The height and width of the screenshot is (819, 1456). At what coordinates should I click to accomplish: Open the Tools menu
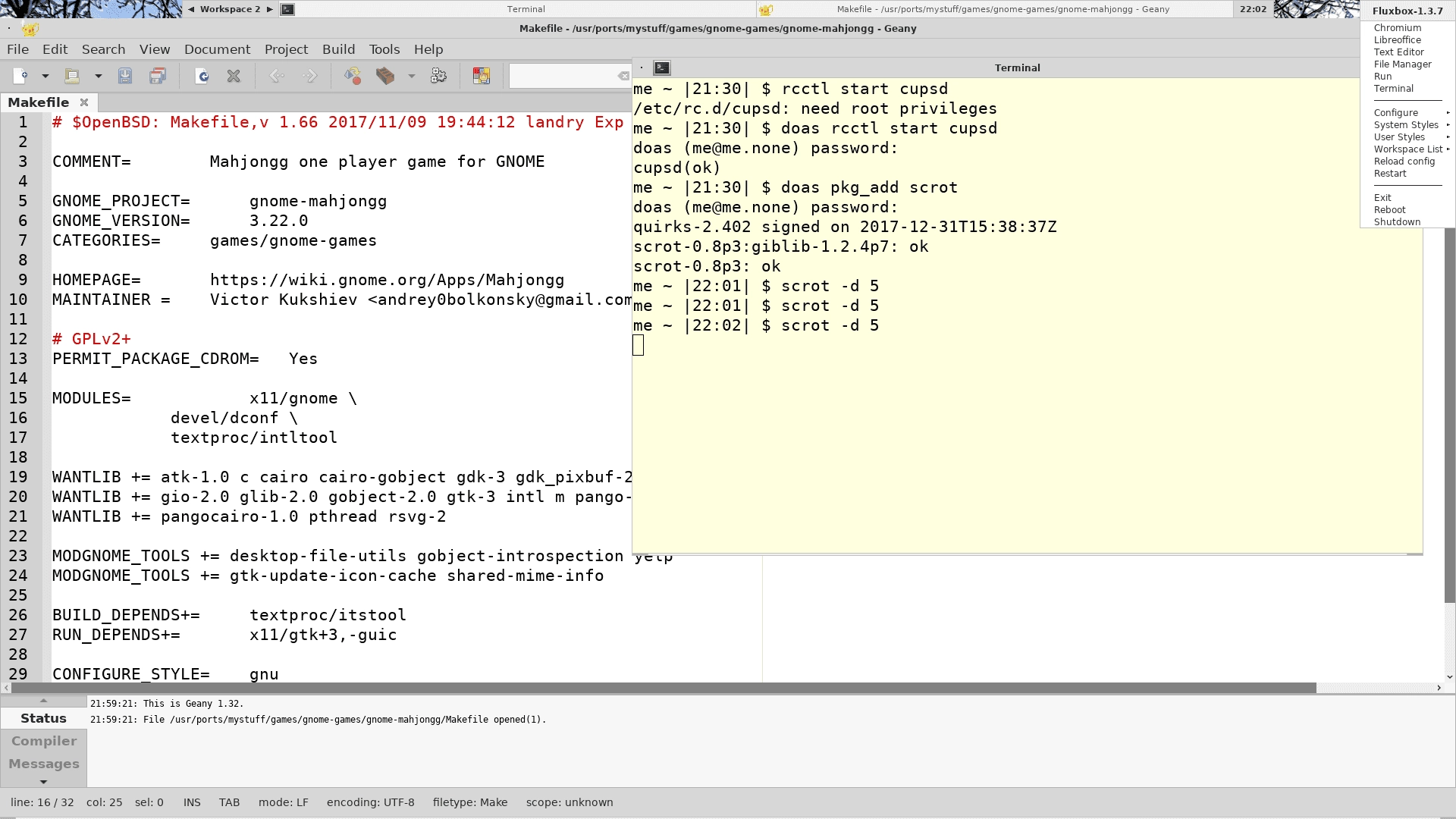[x=384, y=49]
